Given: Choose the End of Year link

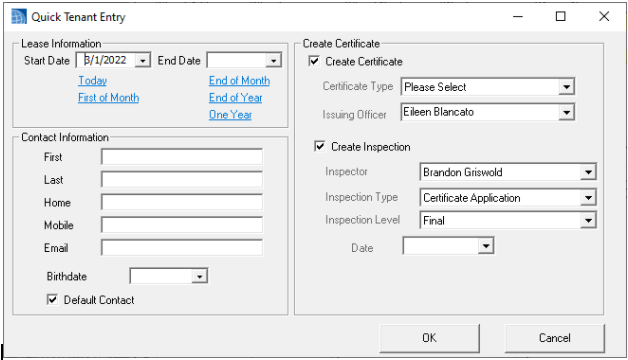Looking at the screenshot, I should (x=236, y=98).
